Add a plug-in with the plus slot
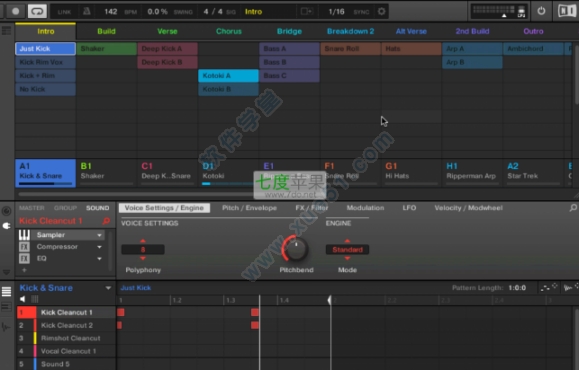 24,270
